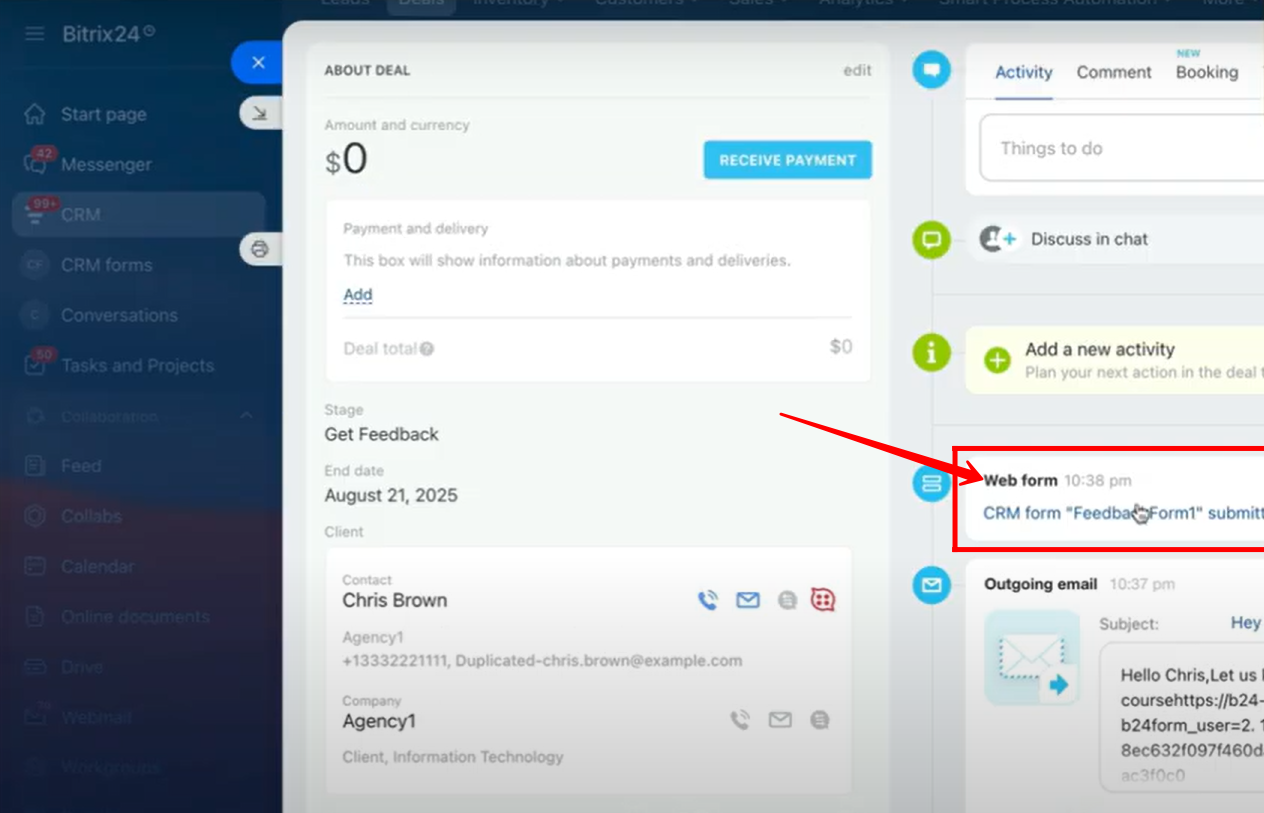Screen dimensions: 1264x813
Task: Click the outgoing email envelope thumbnail
Action: tap(1031, 657)
